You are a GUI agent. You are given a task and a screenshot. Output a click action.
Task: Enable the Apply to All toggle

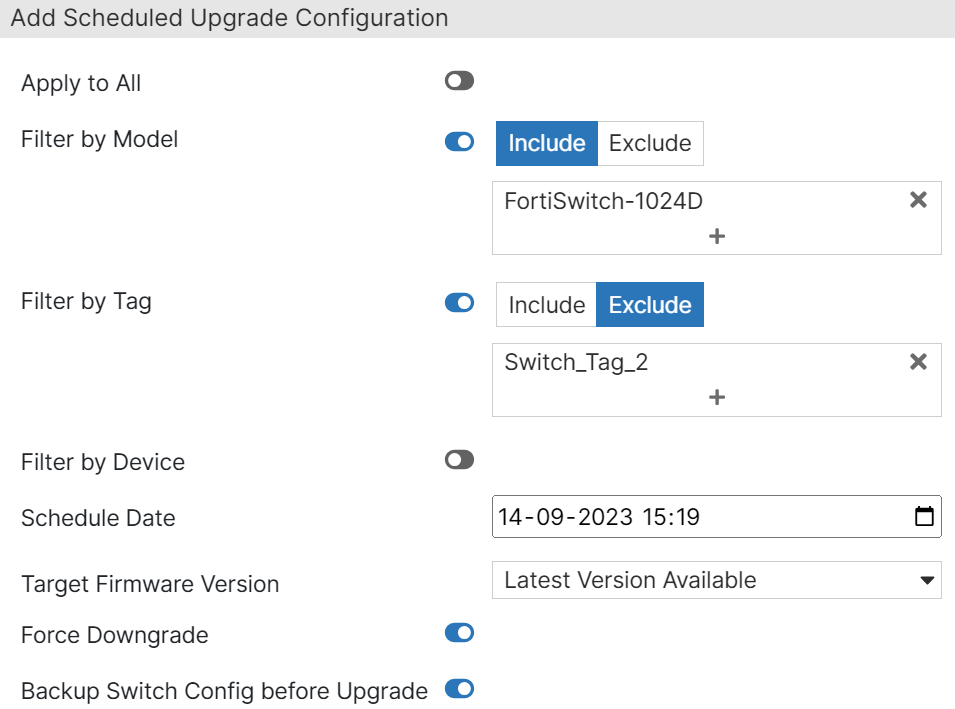[458, 80]
